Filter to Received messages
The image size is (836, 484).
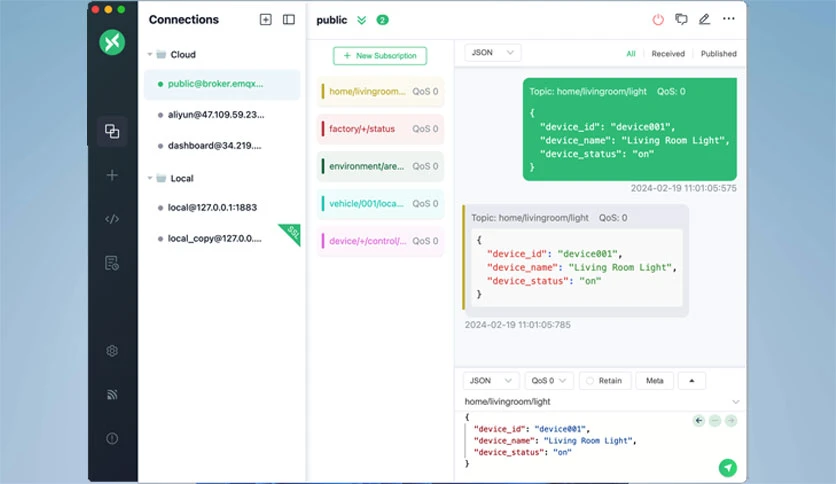point(668,53)
